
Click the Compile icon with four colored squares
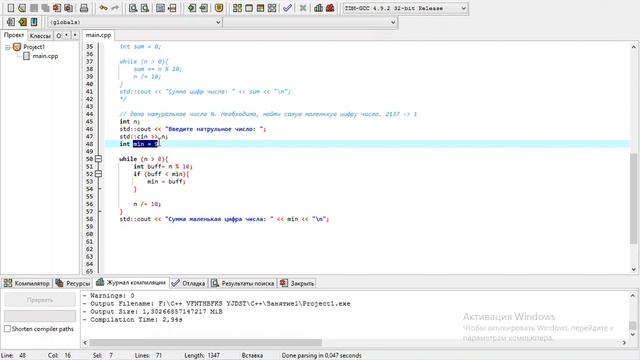[x=237, y=8]
